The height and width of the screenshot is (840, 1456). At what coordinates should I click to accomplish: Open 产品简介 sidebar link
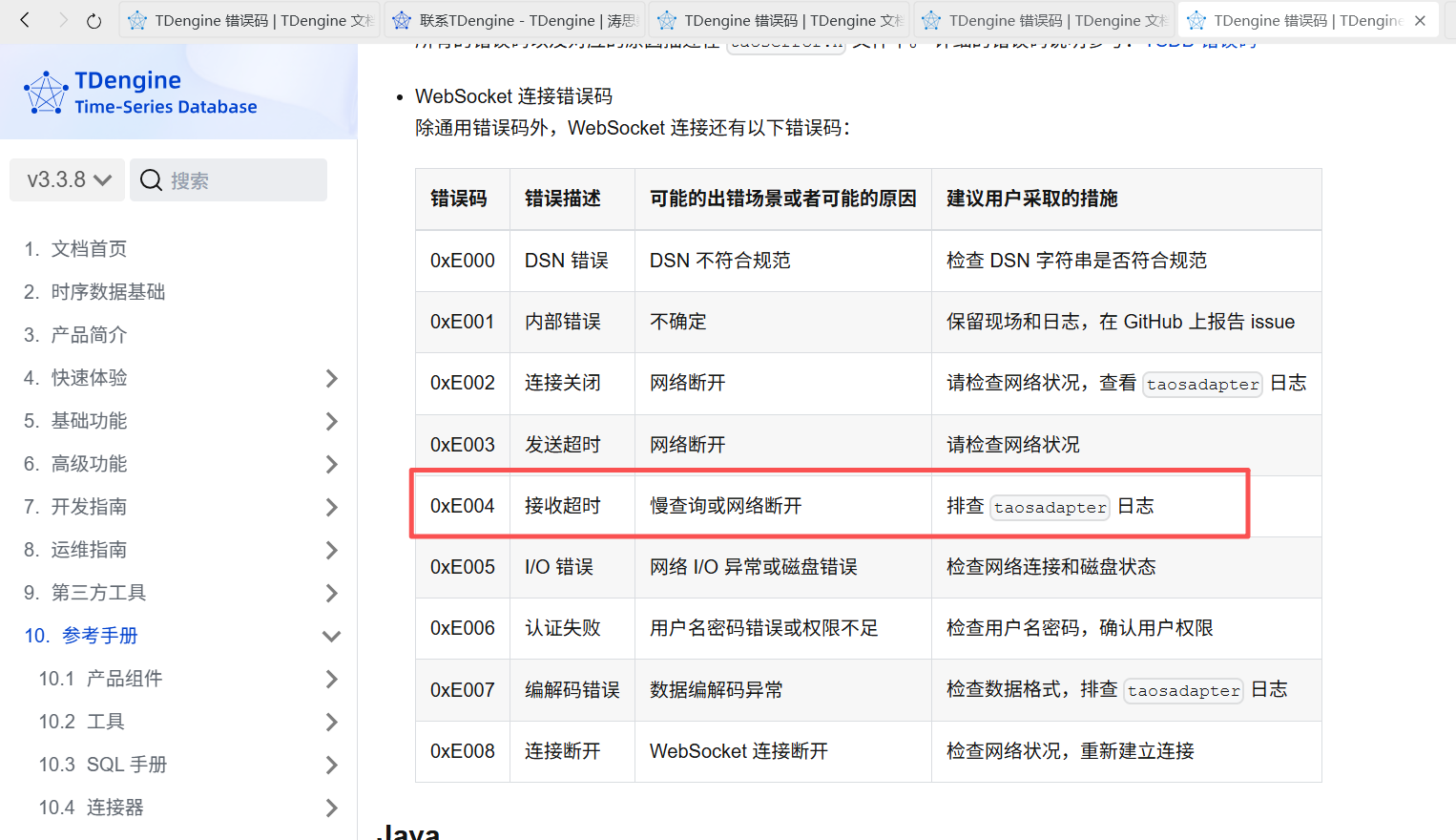click(88, 335)
